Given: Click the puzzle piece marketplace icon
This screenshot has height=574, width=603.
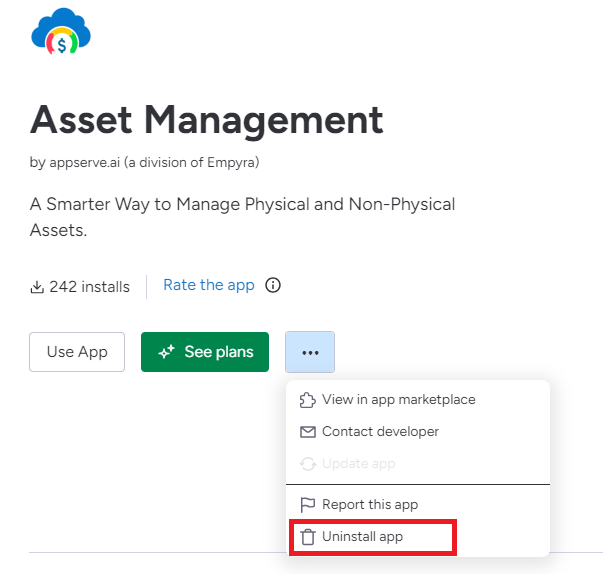Looking at the screenshot, I should coord(308,400).
